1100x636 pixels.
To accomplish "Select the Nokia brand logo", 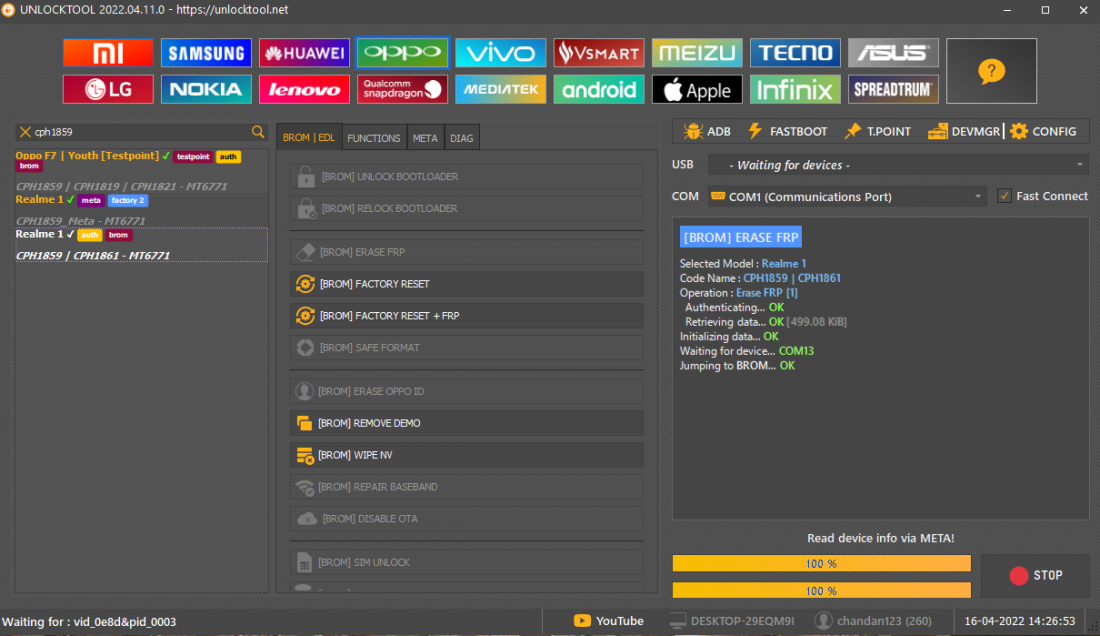I will coord(206,90).
